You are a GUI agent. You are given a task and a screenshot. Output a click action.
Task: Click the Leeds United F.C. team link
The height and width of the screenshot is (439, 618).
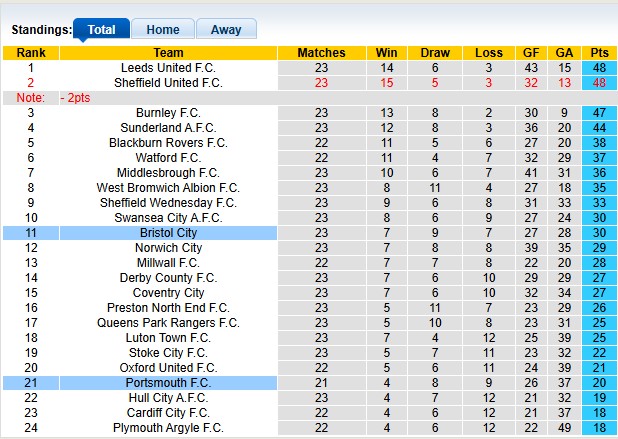point(168,68)
